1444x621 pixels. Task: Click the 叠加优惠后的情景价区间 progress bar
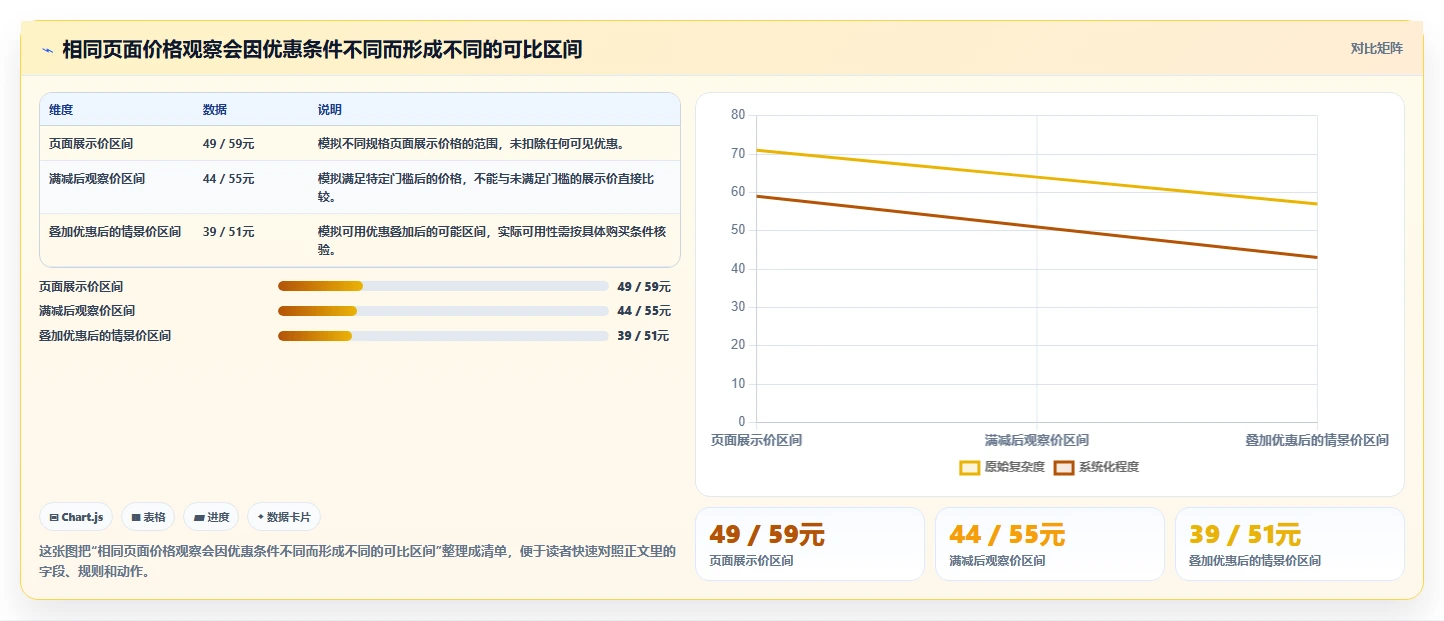443,336
